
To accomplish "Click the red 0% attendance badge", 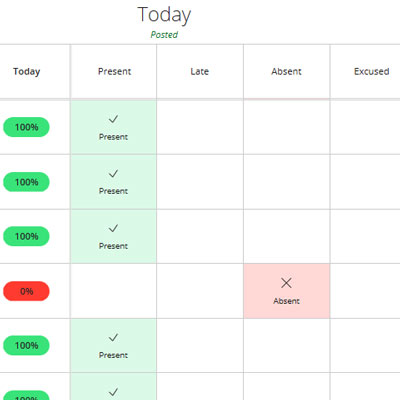I will 26,291.
